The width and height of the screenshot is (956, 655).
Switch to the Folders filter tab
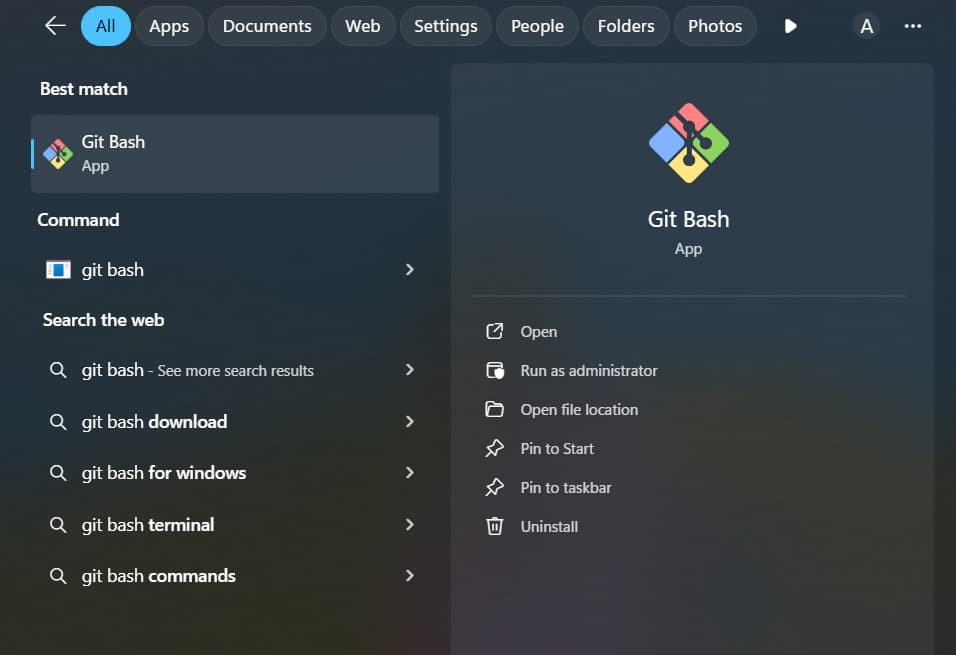pos(626,26)
